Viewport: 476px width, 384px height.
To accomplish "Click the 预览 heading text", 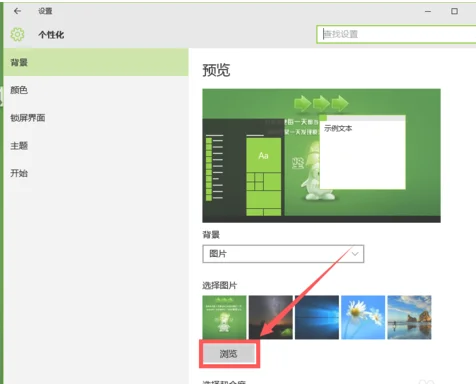I will (216, 70).
